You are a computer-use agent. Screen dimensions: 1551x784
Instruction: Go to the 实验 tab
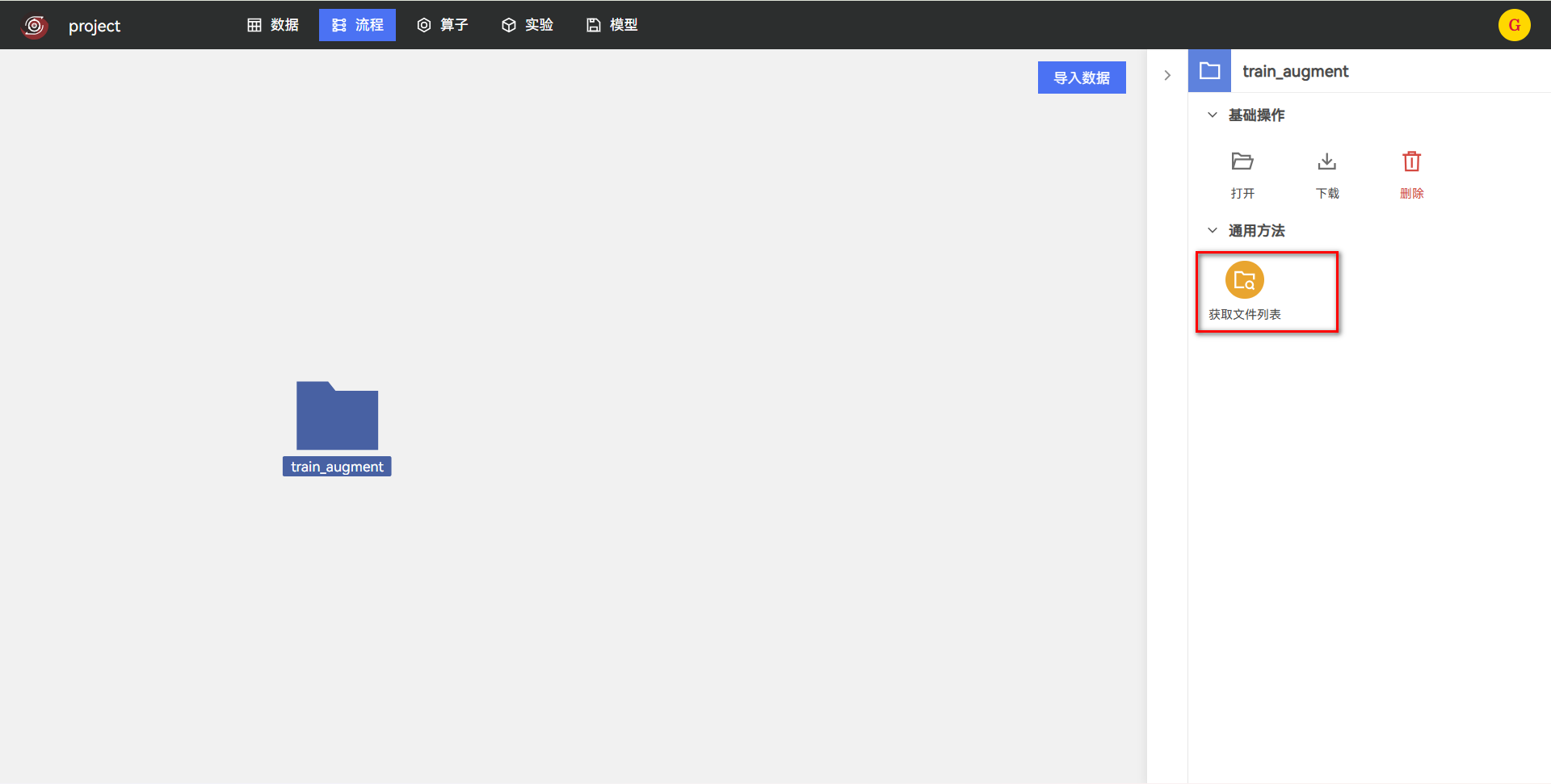(528, 25)
